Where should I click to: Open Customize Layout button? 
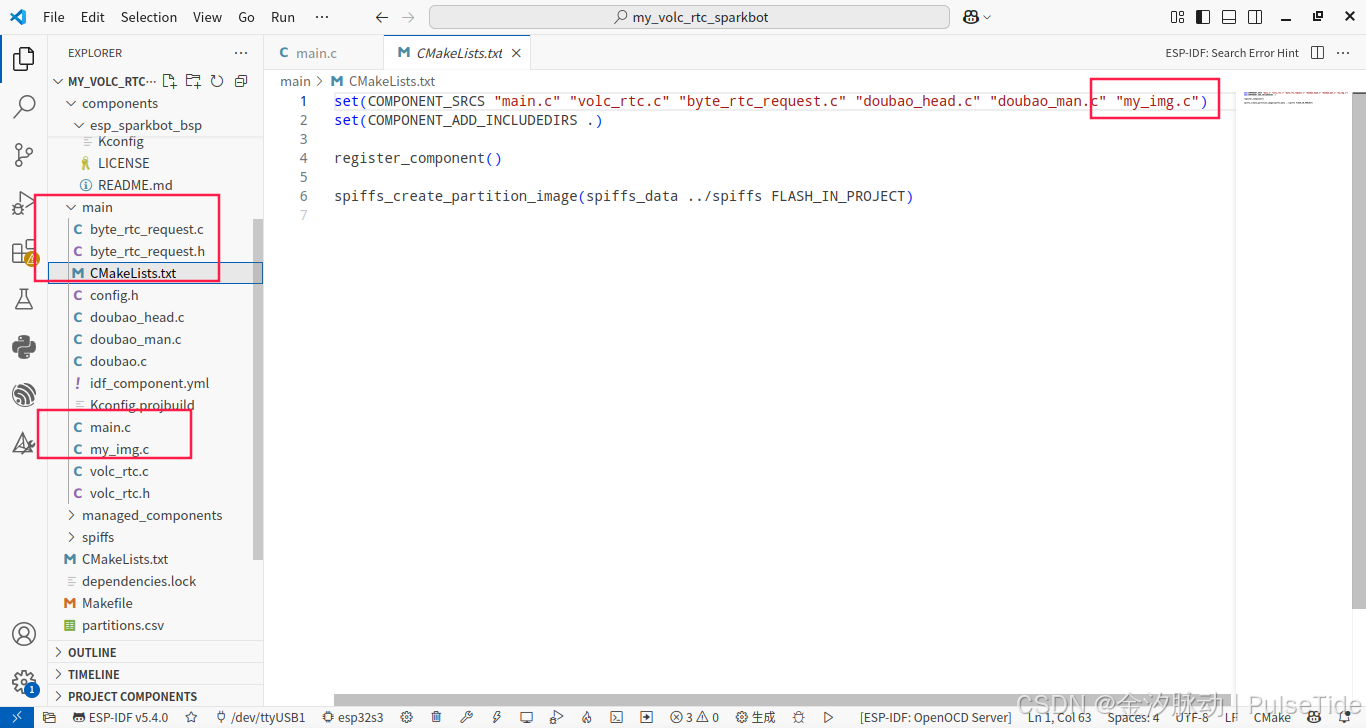[x=1177, y=17]
